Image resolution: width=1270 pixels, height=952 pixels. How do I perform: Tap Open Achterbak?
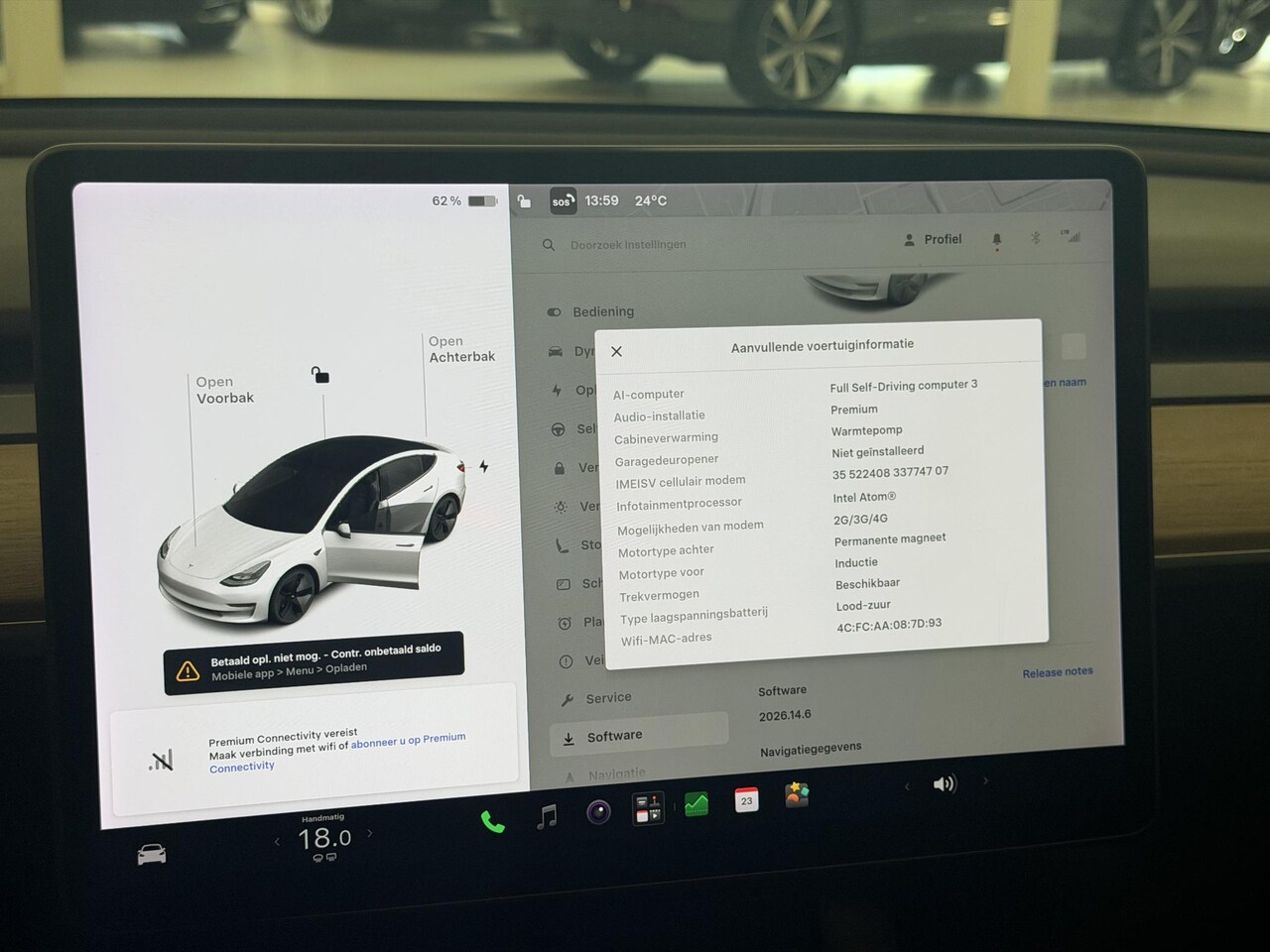coord(461,349)
